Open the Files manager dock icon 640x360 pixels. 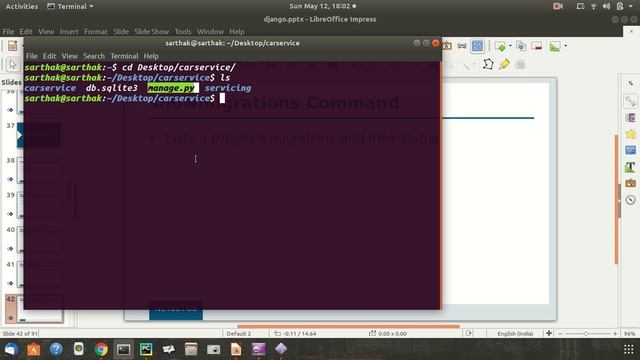pyautogui.click(x=191, y=349)
